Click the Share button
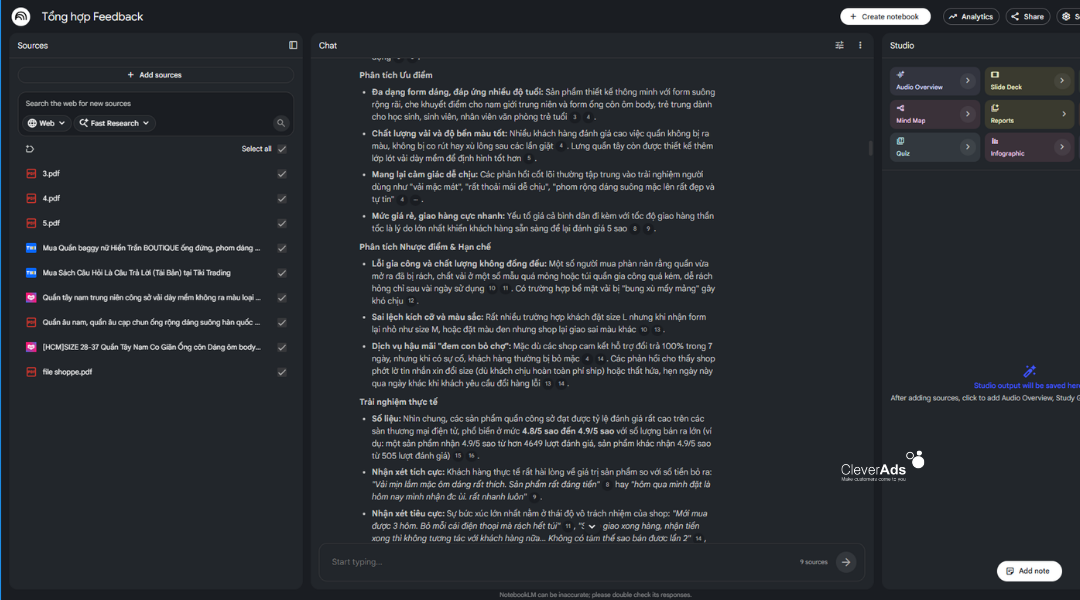1080x600 pixels. (1028, 17)
